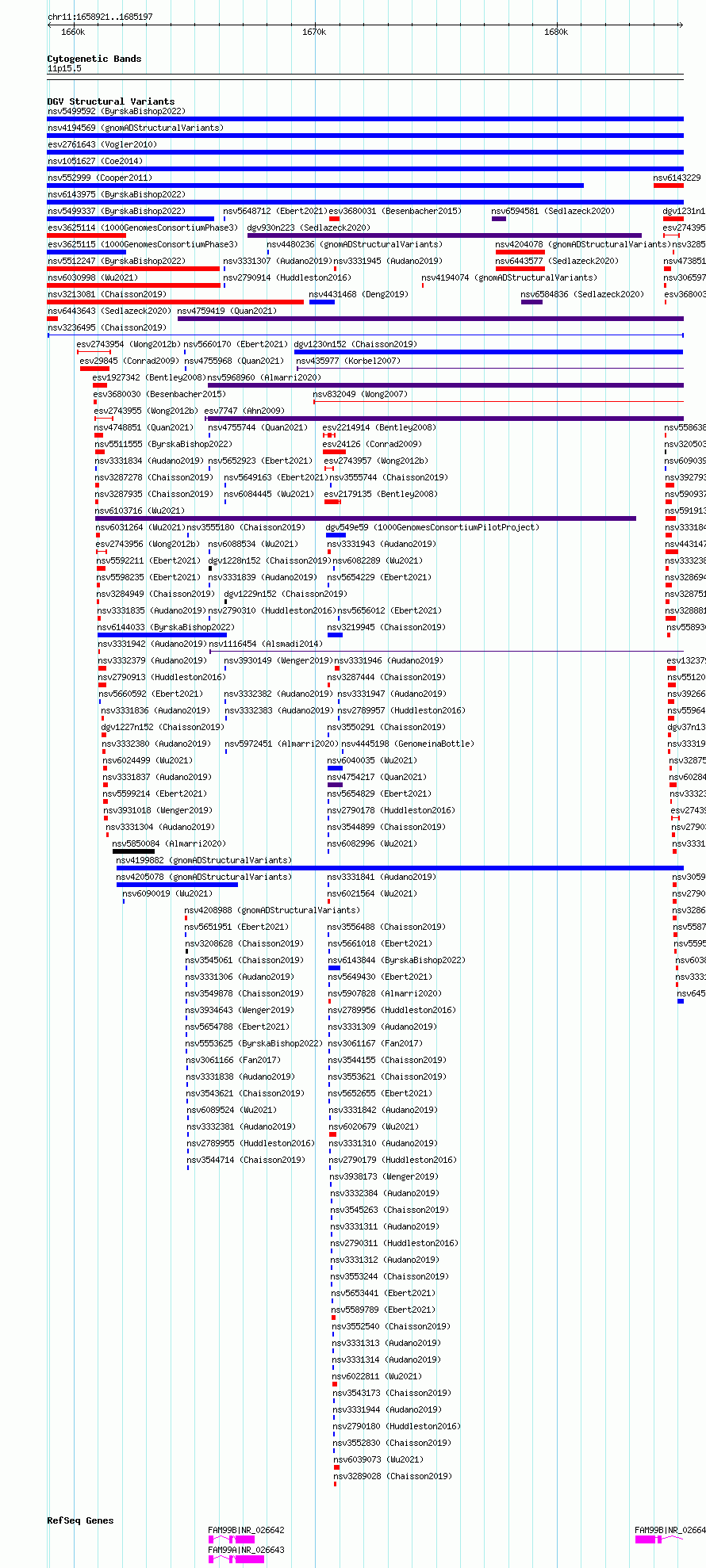Click the nsv435977 (Korbel2007) label
Viewport: 706px width, 1568px height.
[x=348, y=361]
